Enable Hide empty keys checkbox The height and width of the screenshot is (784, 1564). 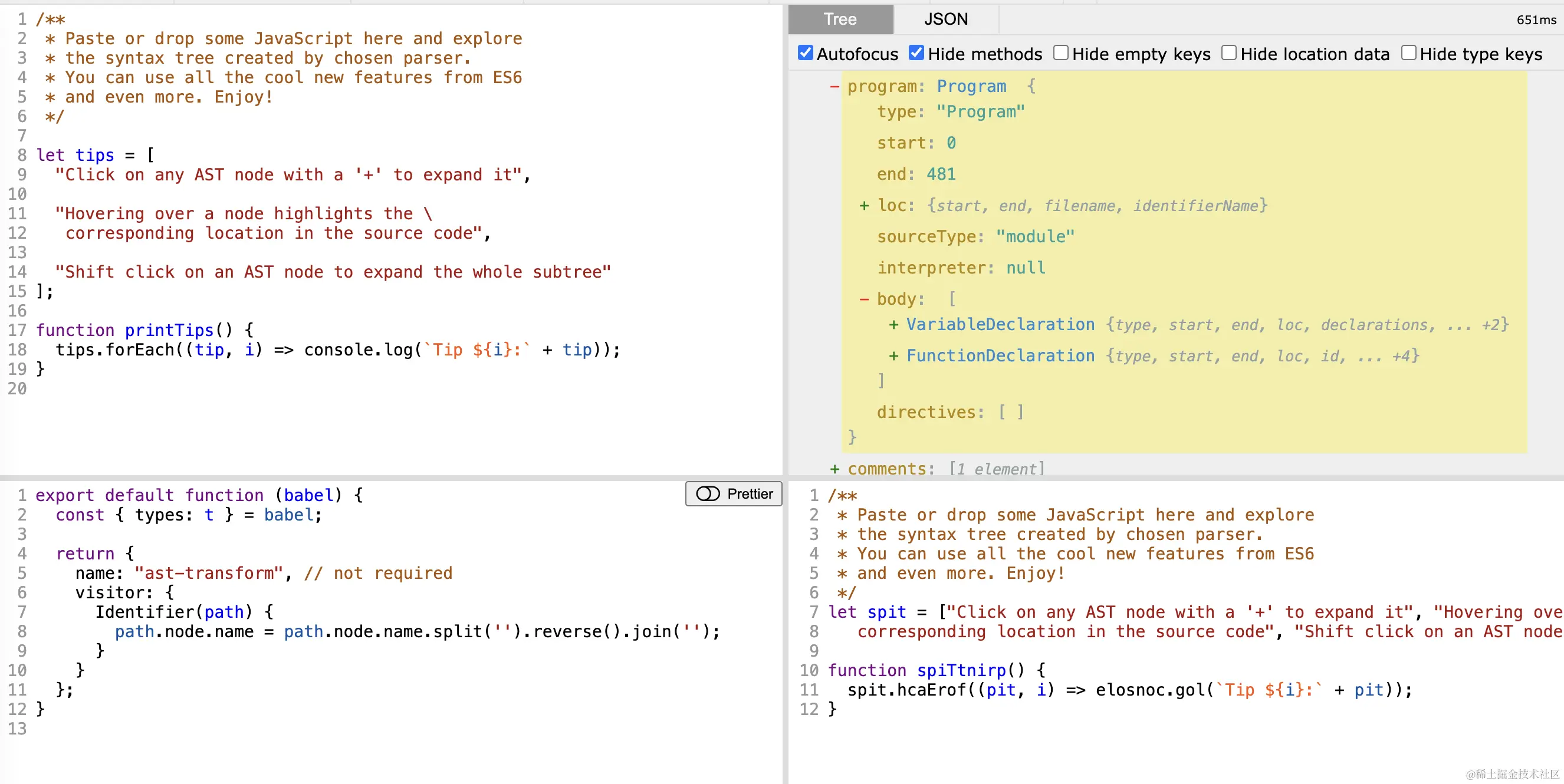click(x=1061, y=54)
